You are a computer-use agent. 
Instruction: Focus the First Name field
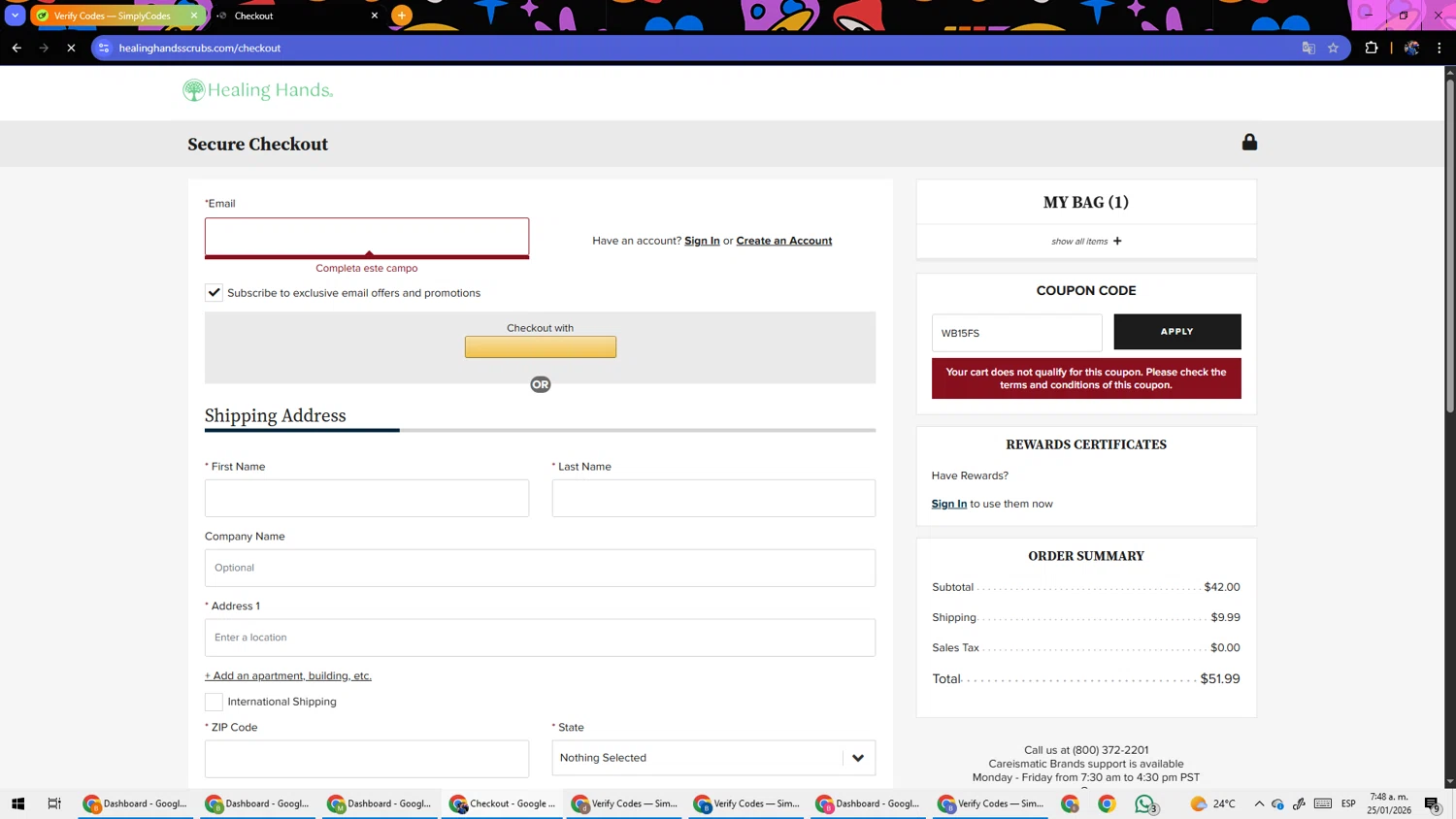coord(367,498)
